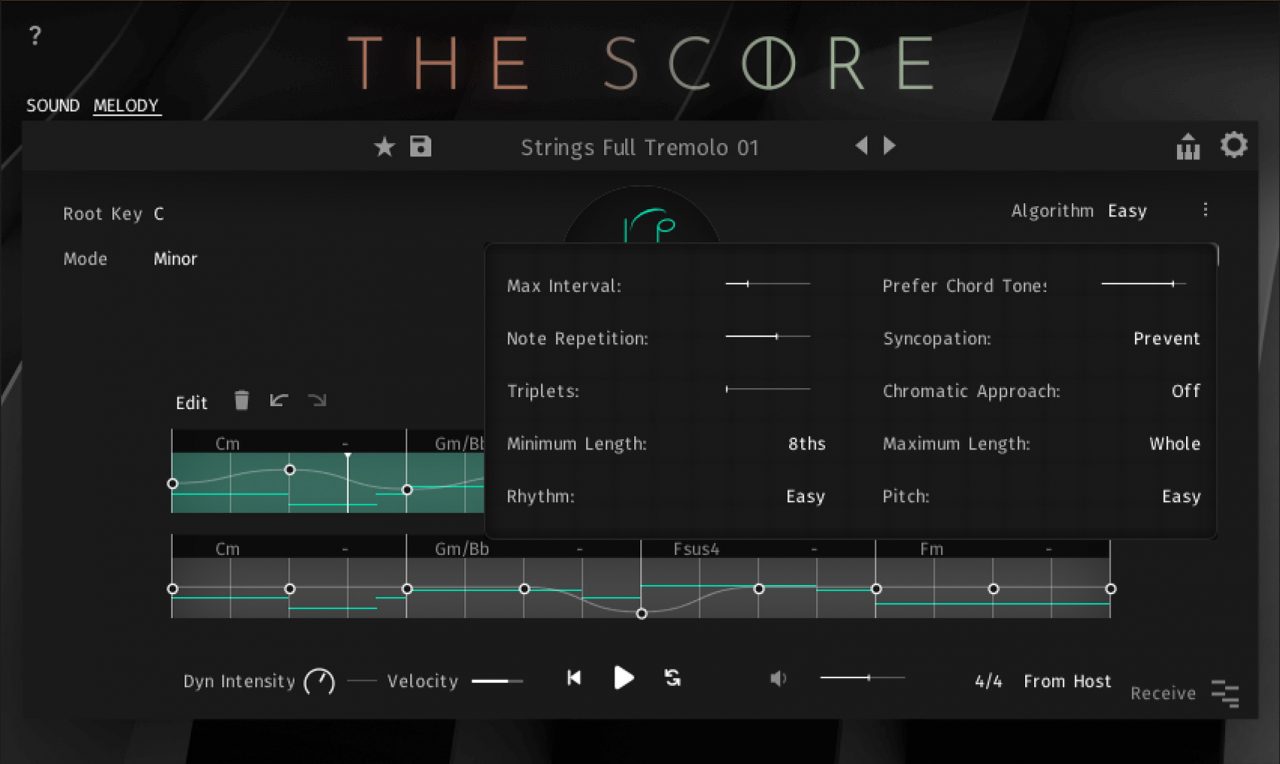Change Minimum Length from 8ths
This screenshot has height=764, width=1280.
807,443
